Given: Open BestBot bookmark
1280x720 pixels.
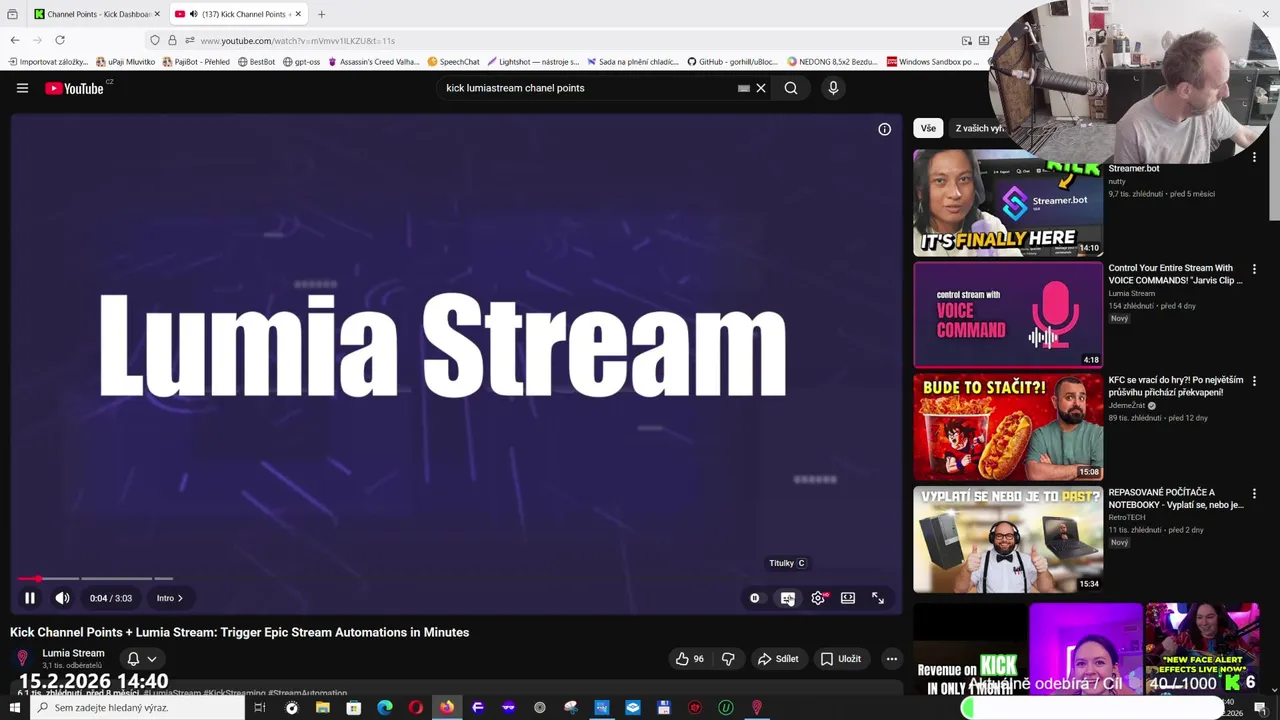Looking at the screenshot, I should pyautogui.click(x=256, y=62).
